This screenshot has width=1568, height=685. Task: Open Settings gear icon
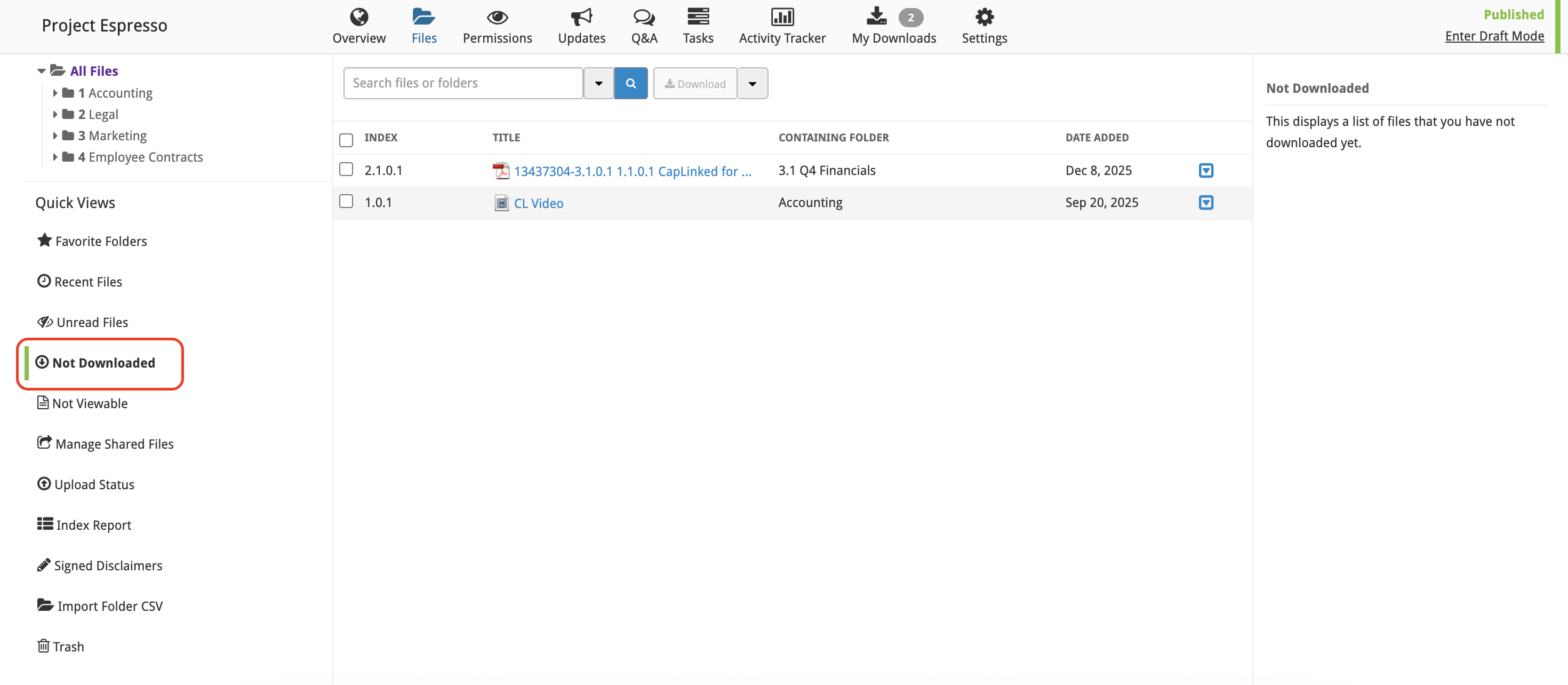pyautogui.click(x=984, y=17)
